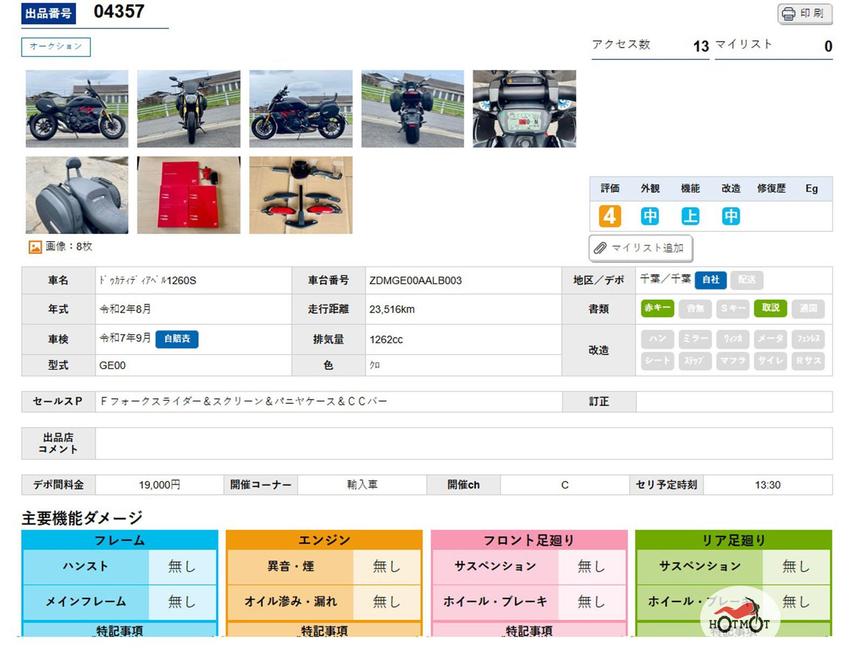This screenshot has height=672, width=861.
Task: Click the image count icon below the photos
Action: point(35,246)
